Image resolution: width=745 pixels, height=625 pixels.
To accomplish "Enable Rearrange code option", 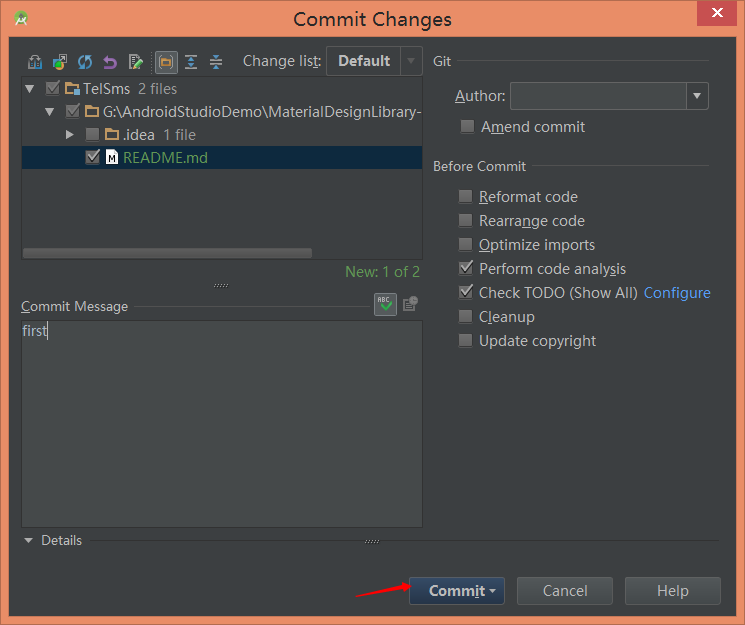I will pyautogui.click(x=465, y=221).
